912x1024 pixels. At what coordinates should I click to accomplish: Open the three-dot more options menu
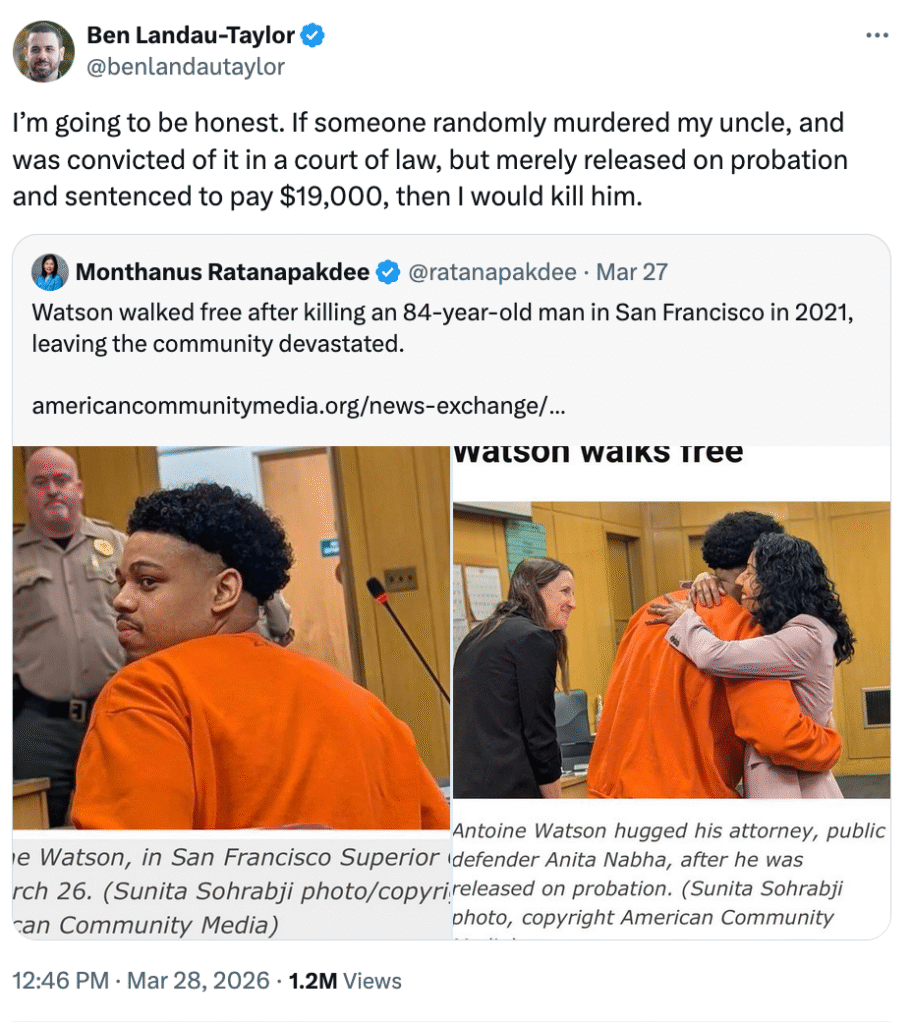(877, 35)
